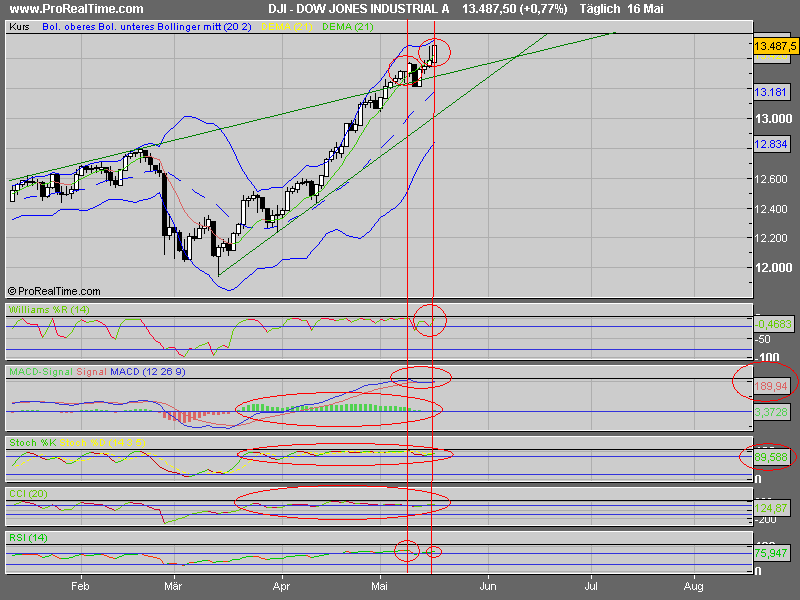The image size is (800, 600).
Task: Click the blue 13.181 Bollinger value tag
Action: [x=770, y=92]
